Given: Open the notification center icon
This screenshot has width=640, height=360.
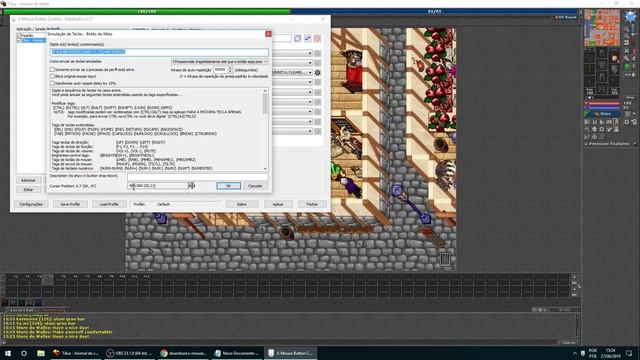Looking at the screenshot, I should [x=629, y=353].
